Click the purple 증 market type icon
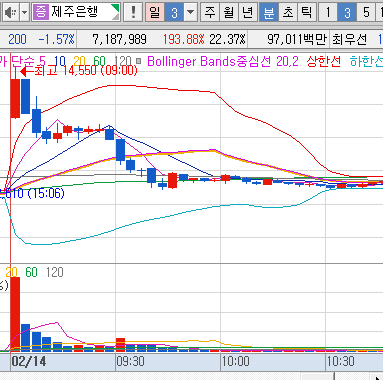The height and width of the screenshot is (380, 383). [x=41, y=12]
